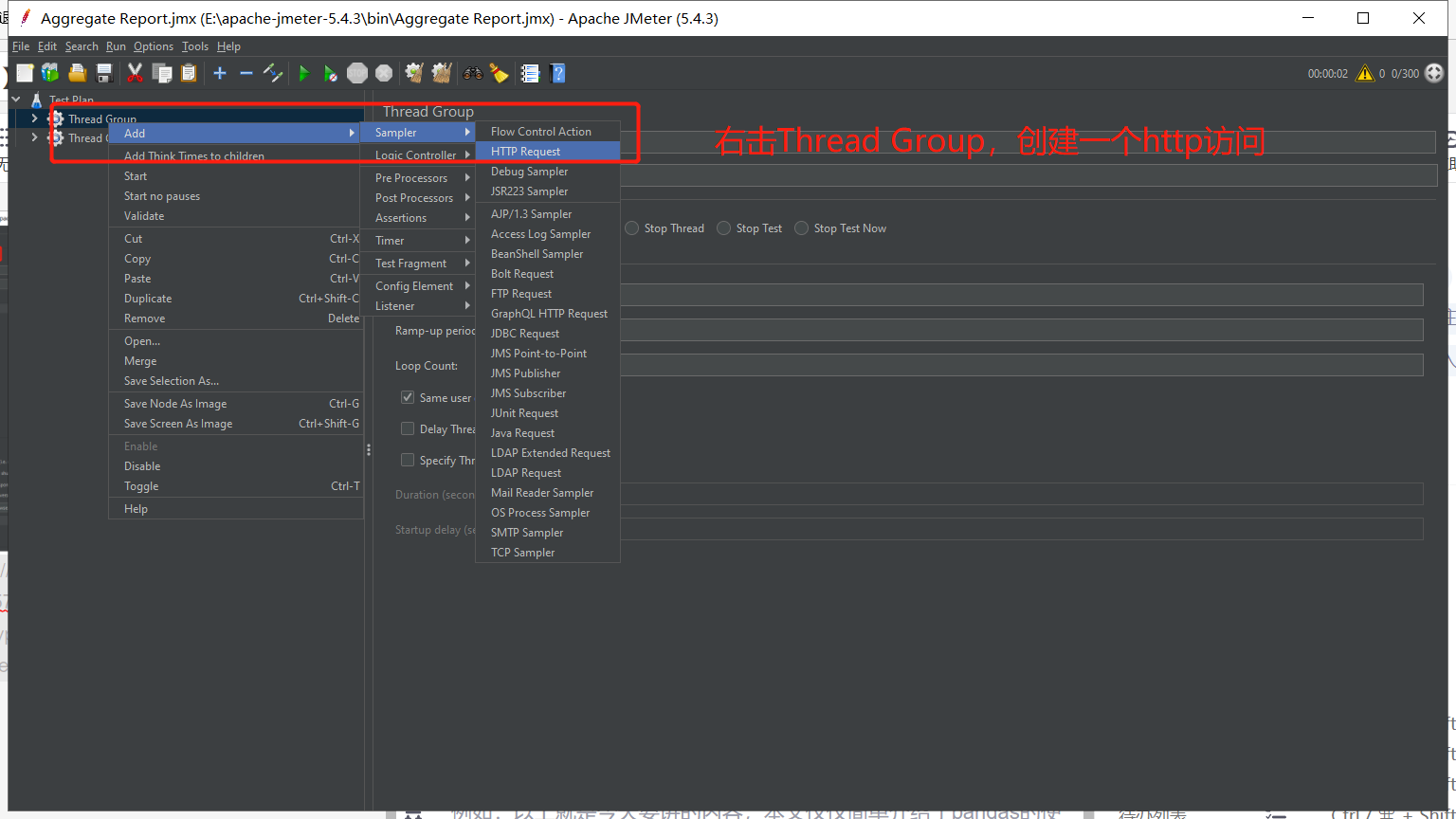This screenshot has width=1456, height=819.
Task: Open the Pre Processors submenu
Action: pyautogui.click(x=417, y=178)
